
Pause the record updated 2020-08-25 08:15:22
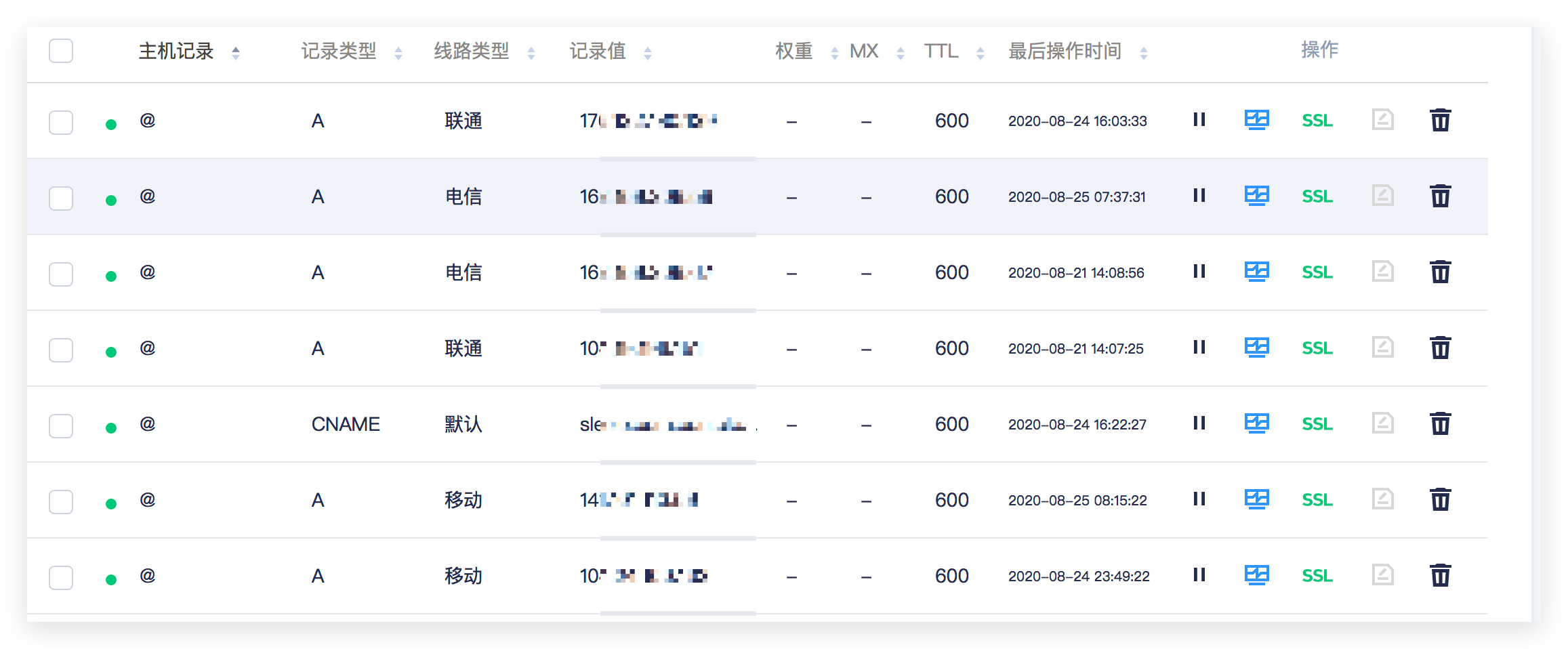tap(1199, 499)
